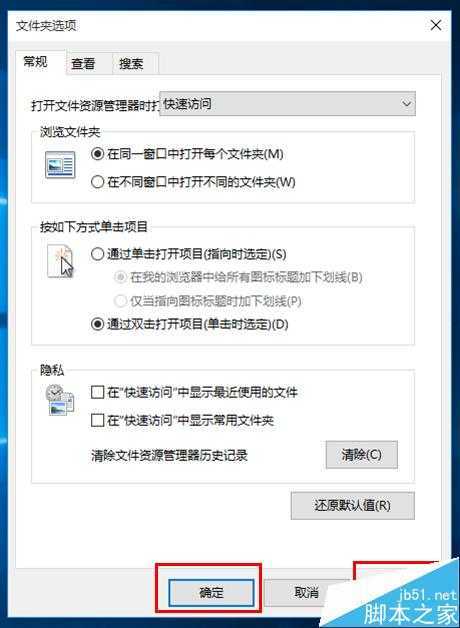The height and width of the screenshot is (628, 460).
Task: Open the 快速访问 combo box
Action: 287,104
